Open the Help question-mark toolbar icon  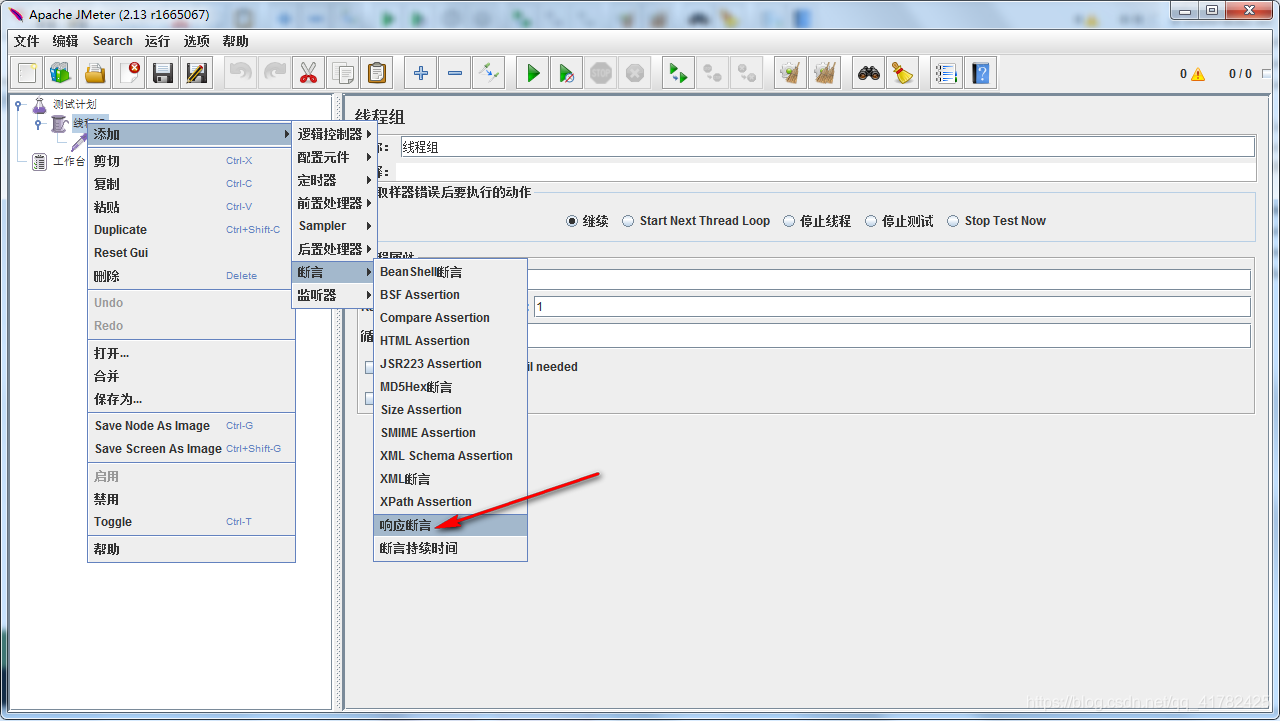pyautogui.click(x=981, y=73)
